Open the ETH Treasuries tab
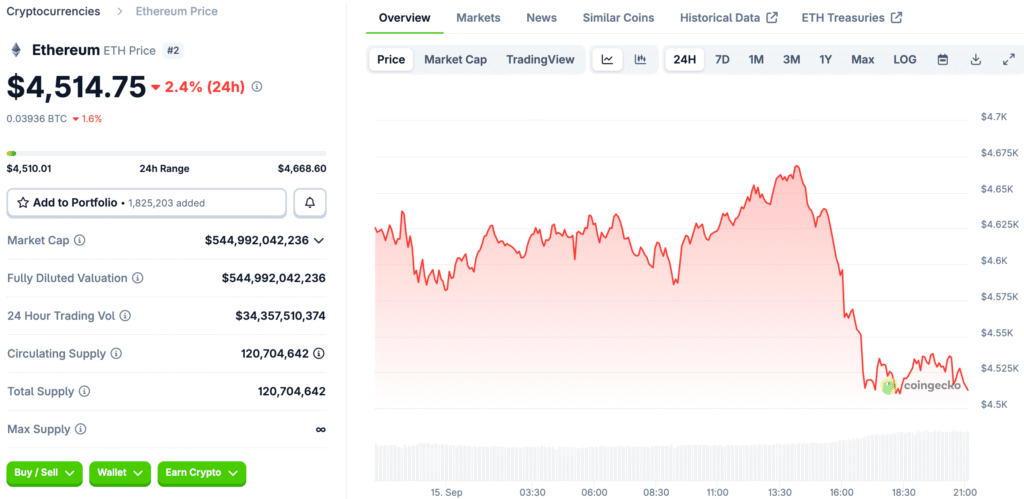1024x499 pixels. tap(852, 18)
